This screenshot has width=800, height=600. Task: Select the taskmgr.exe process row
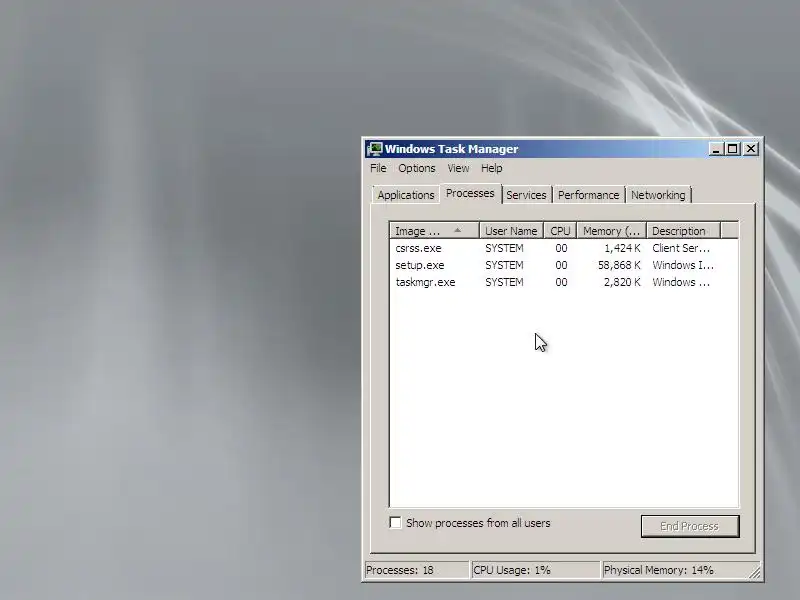564,282
